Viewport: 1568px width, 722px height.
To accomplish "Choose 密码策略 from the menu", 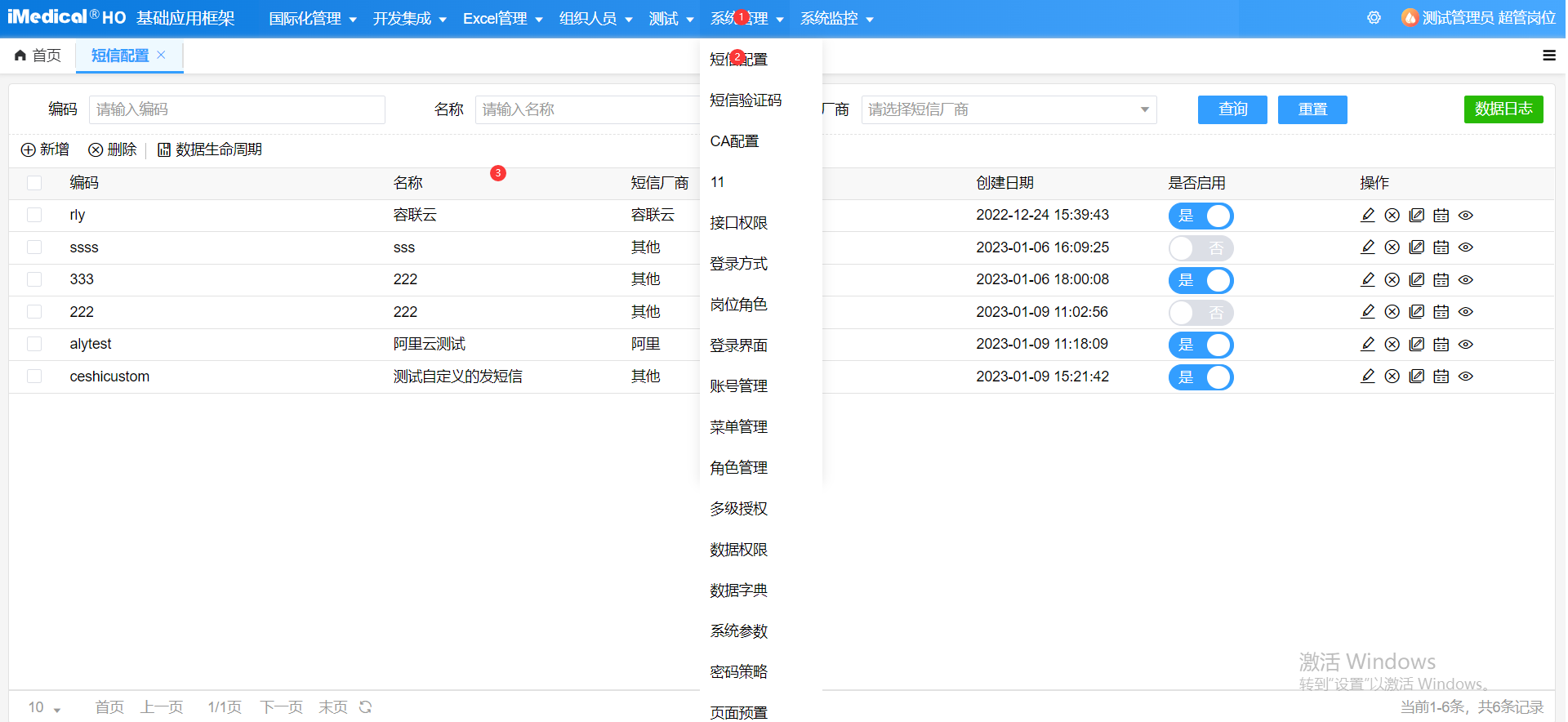I will pyautogui.click(x=738, y=672).
